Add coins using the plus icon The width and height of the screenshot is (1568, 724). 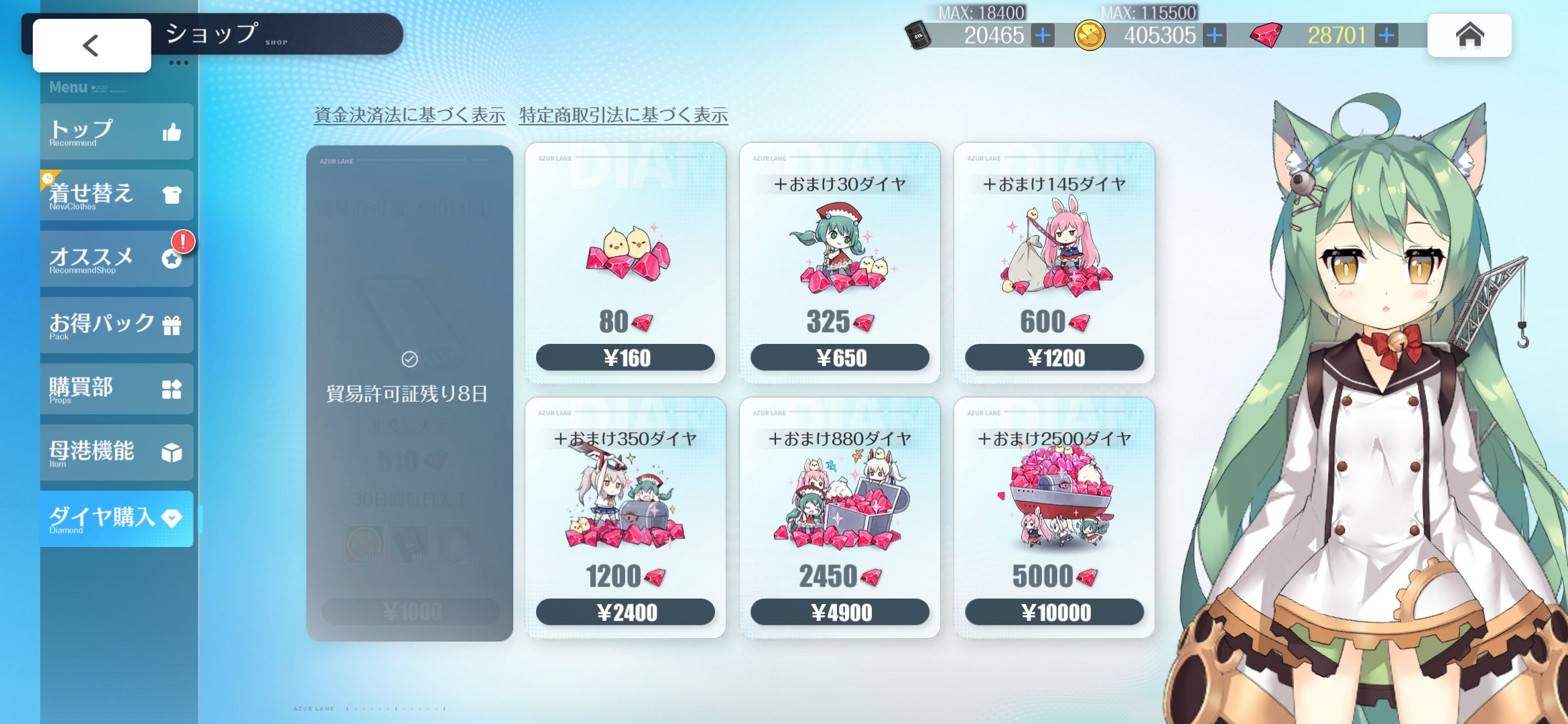tap(1215, 35)
